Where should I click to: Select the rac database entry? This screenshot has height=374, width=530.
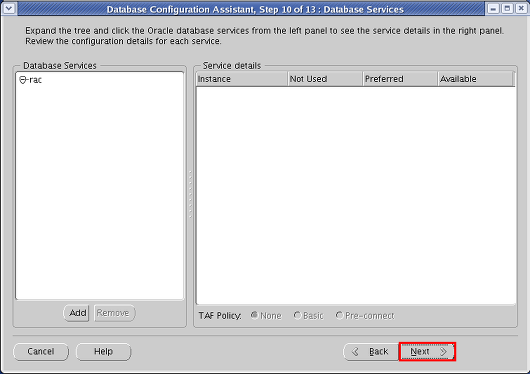click(x=35, y=80)
